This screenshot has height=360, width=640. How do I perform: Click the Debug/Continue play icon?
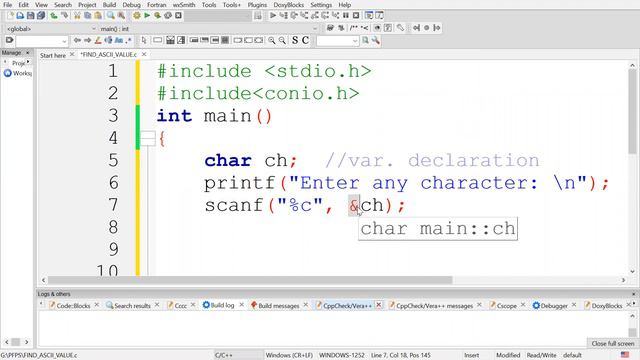[273, 16]
